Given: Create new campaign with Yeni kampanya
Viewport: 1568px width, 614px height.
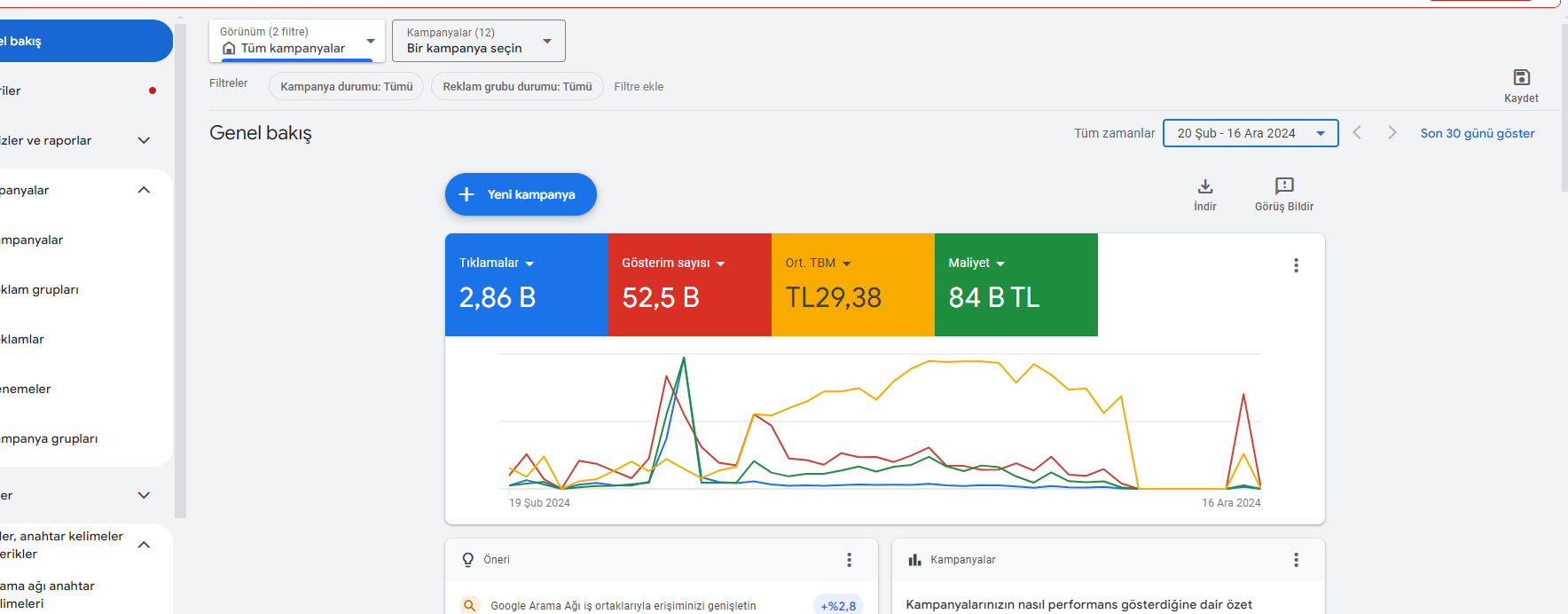Looking at the screenshot, I should coord(521,194).
